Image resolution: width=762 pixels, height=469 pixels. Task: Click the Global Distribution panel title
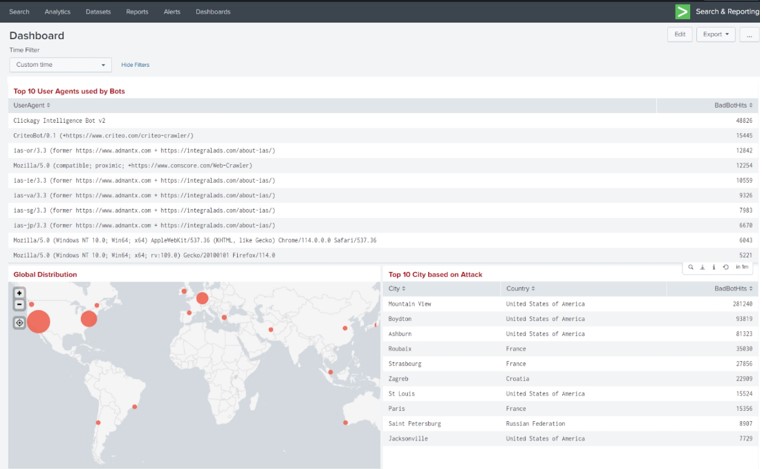(45, 275)
